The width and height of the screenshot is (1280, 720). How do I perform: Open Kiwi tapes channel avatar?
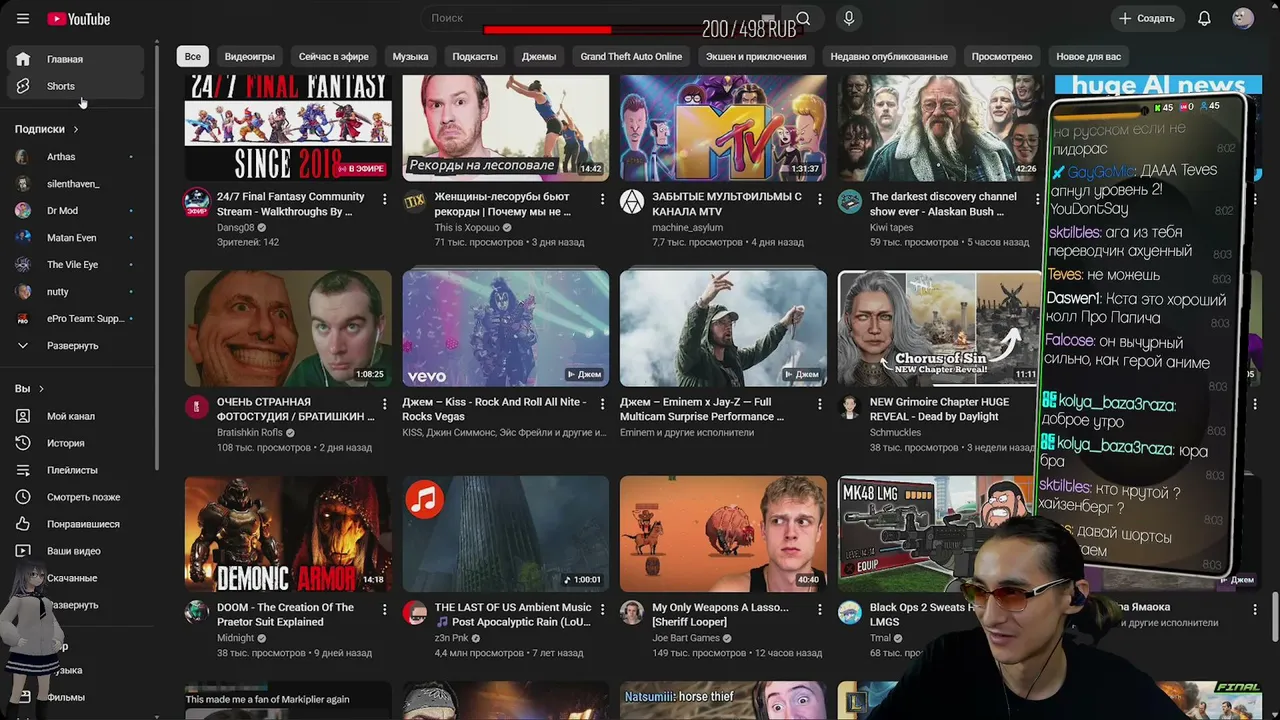click(x=850, y=202)
